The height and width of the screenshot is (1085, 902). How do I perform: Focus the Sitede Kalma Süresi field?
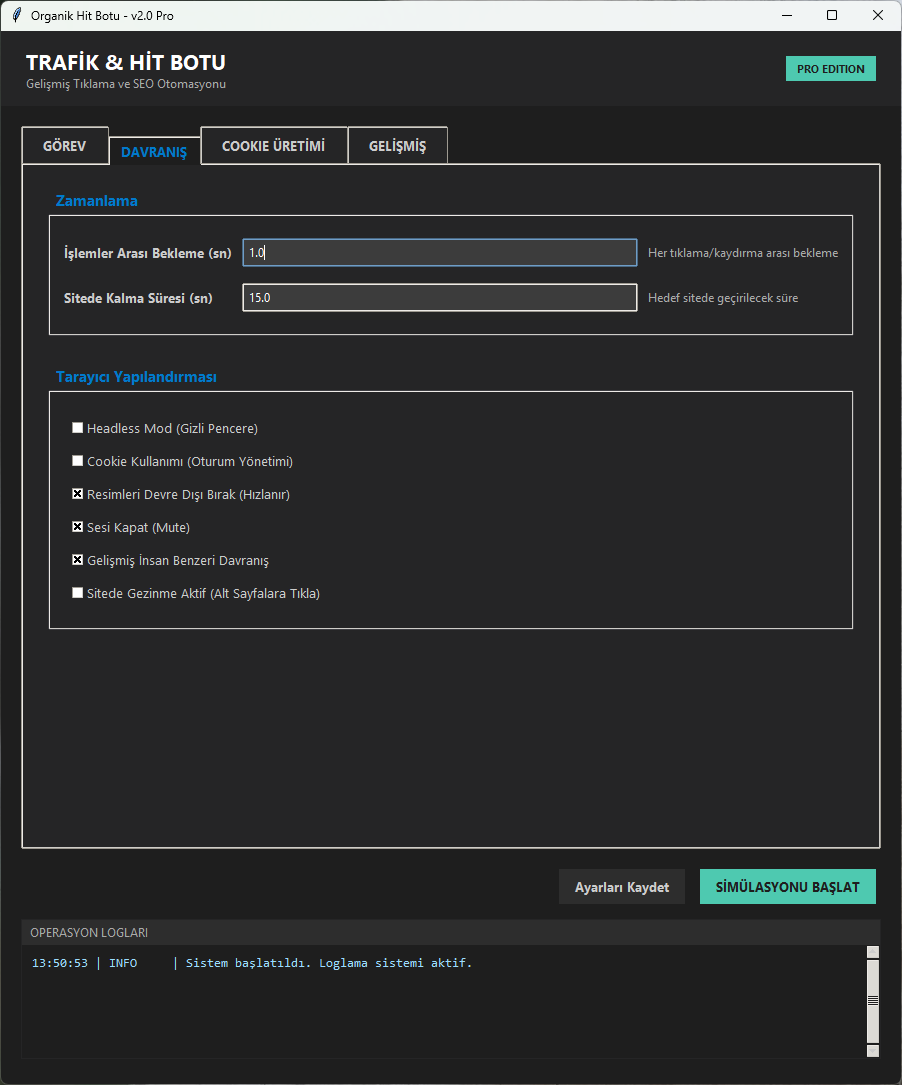coord(439,298)
